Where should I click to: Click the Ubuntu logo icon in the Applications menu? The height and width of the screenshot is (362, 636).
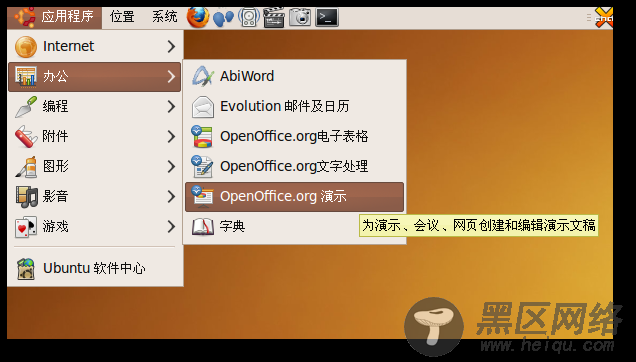pos(25,17)
